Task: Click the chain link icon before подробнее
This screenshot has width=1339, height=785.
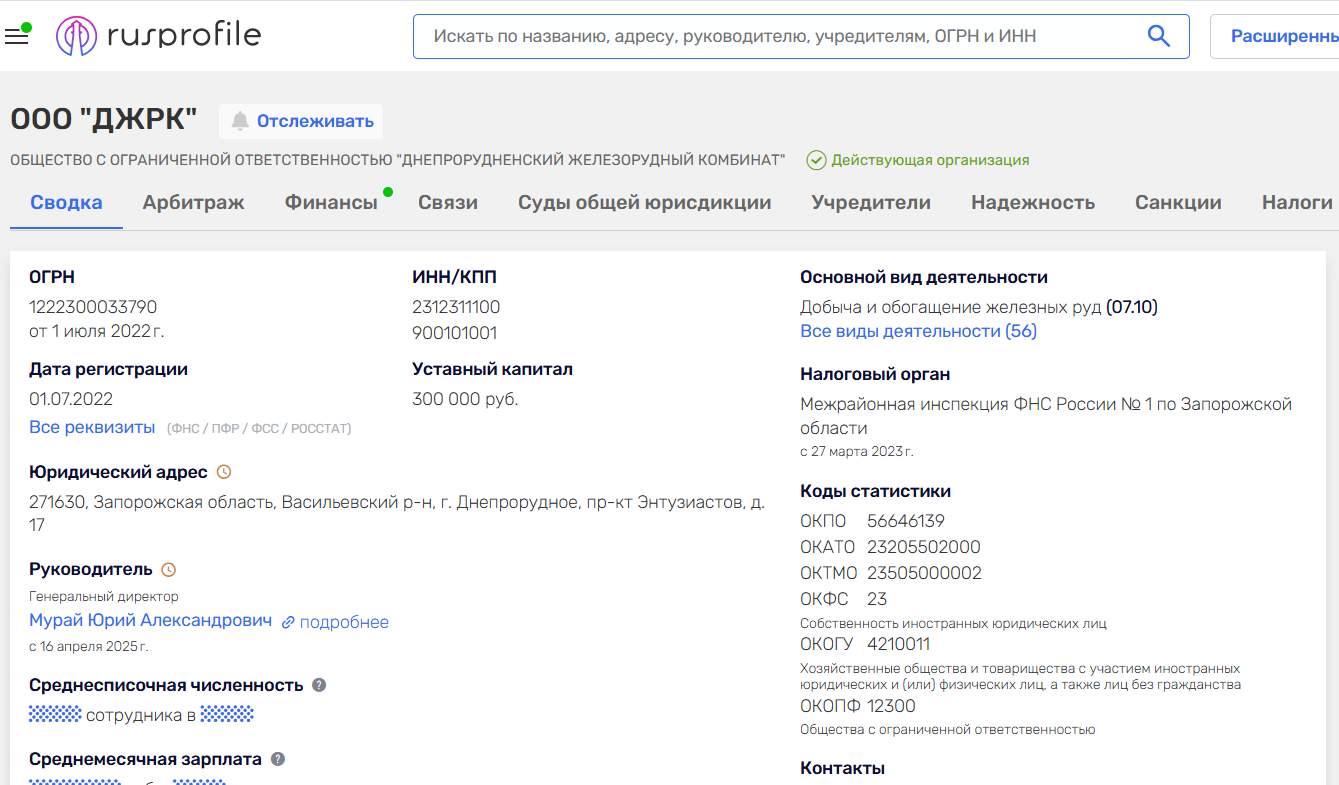Action: [288, 622]
